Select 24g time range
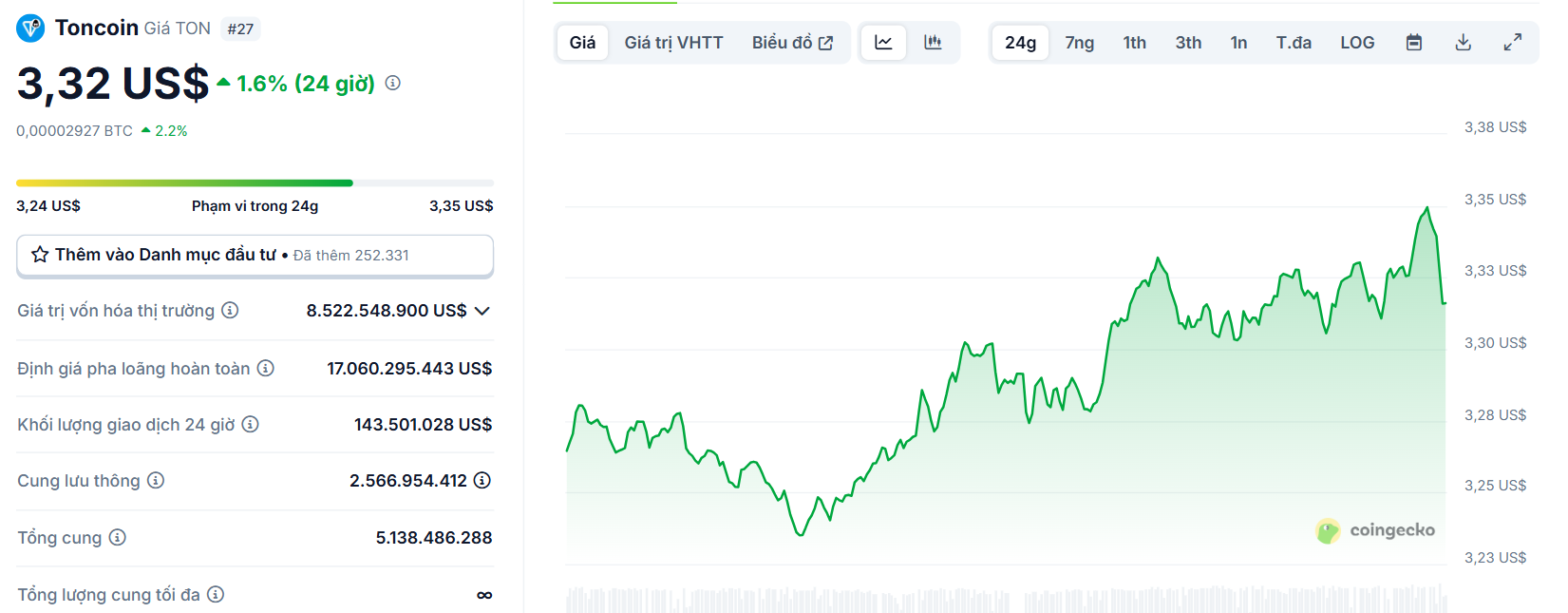 [1021, 43]
